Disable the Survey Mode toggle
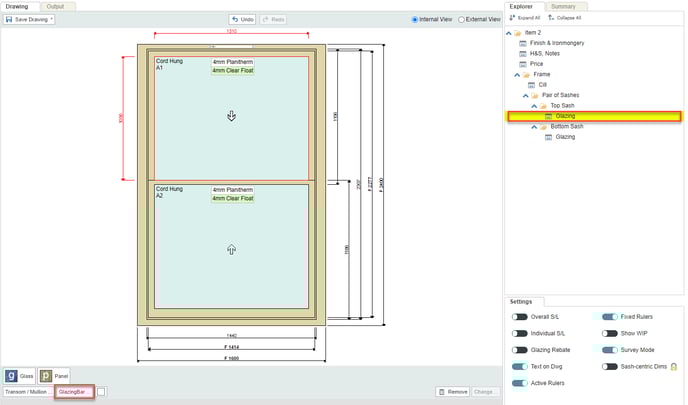This screenshot has width=688, height=405. pyautogui.click(x=609, y=350)
